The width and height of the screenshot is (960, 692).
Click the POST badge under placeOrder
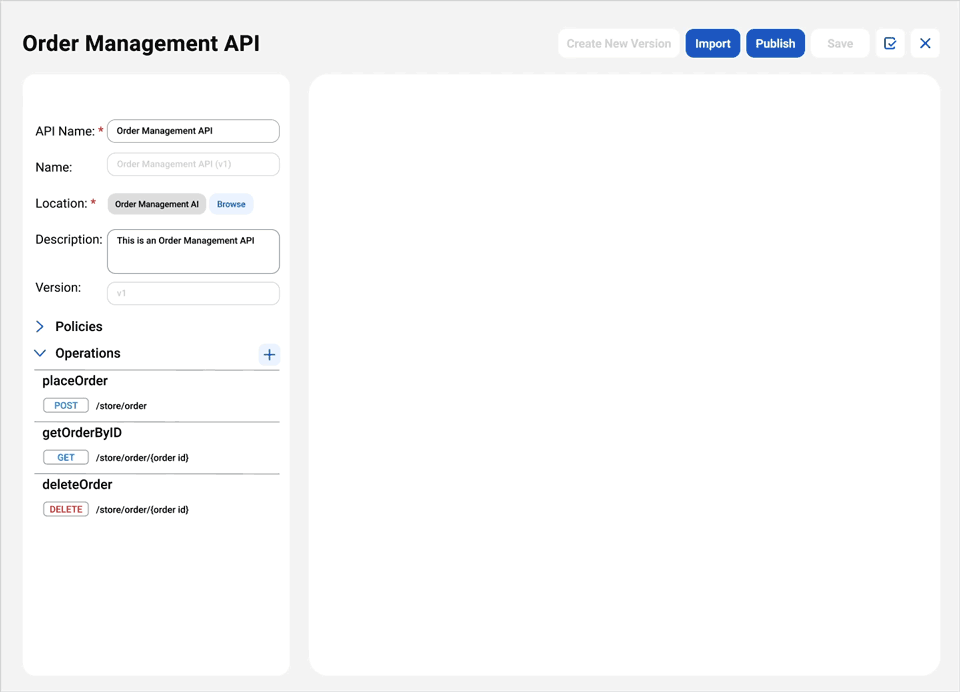(65, 405)
